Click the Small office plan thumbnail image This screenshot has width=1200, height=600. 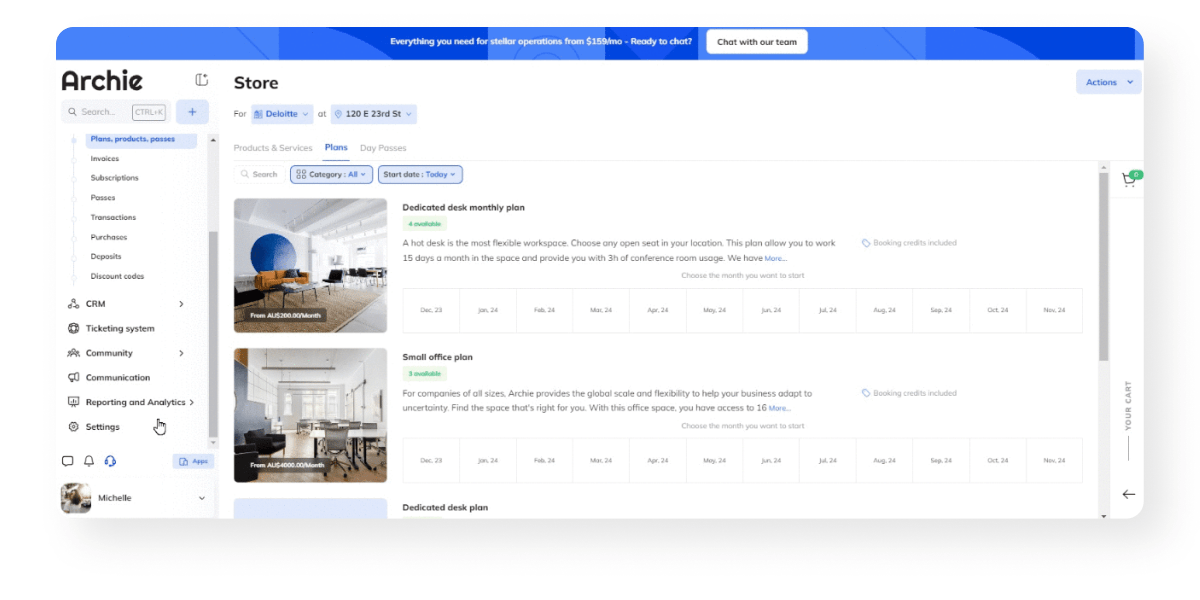pos(310,415)
